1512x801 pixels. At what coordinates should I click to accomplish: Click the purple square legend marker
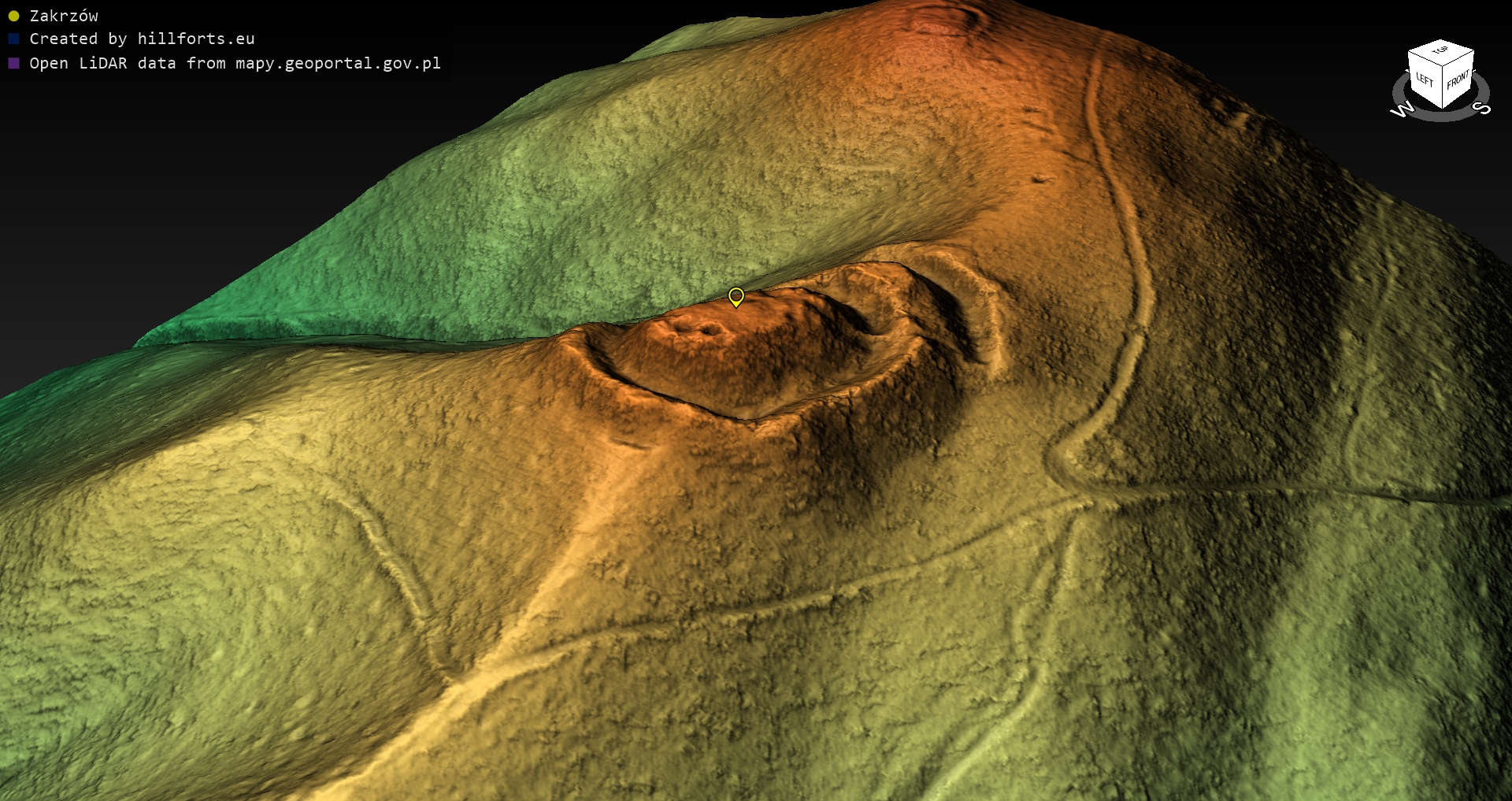coord(13,63)
